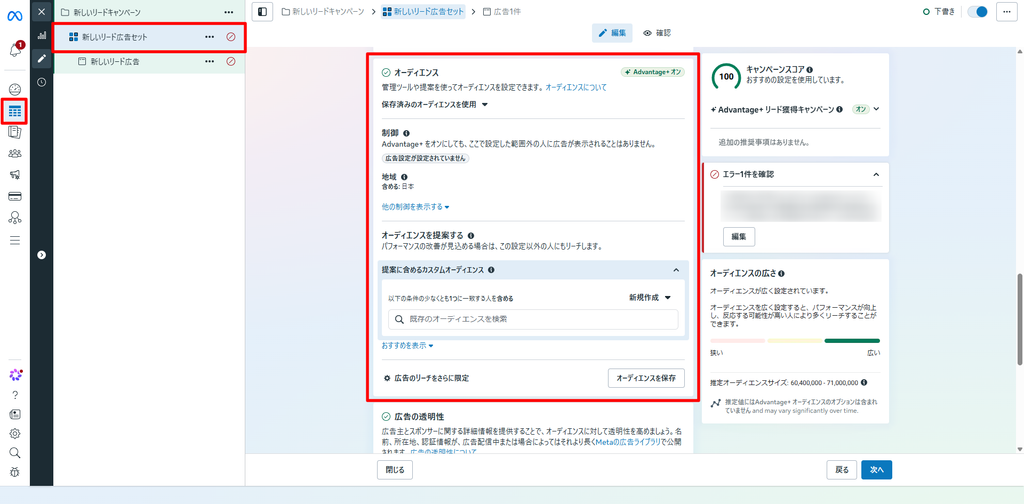
Task: Open the audiences people icon in sidebar
Action: click(15, 153)
